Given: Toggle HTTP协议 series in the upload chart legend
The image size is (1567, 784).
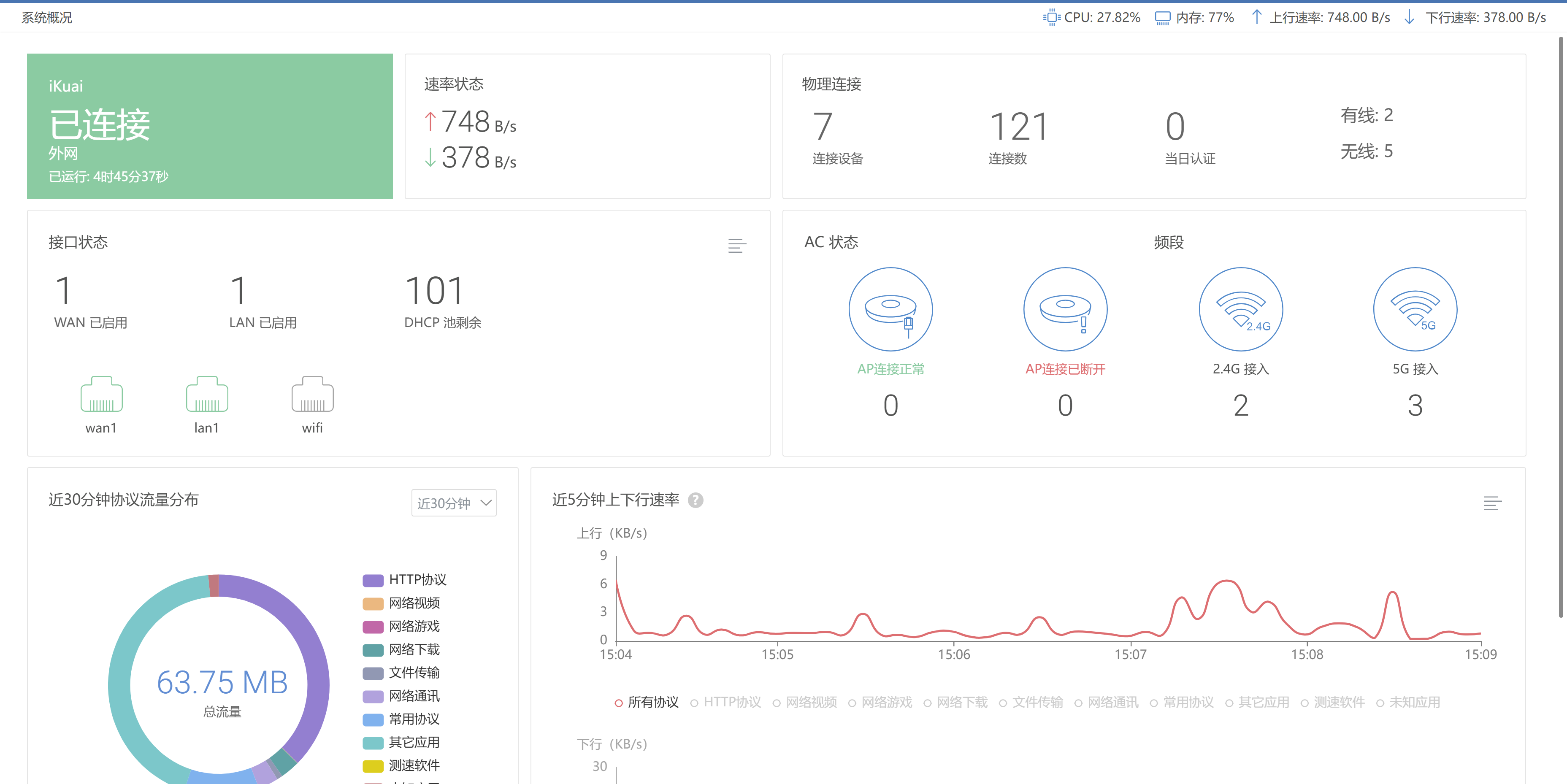Looking at the screenshot, I should point(726,703).
